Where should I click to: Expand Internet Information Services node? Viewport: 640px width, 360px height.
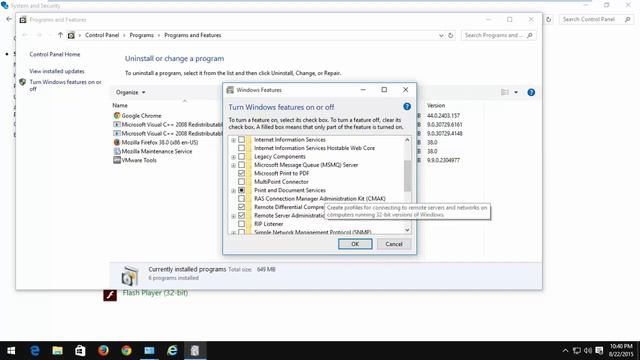tap(233, 140)
